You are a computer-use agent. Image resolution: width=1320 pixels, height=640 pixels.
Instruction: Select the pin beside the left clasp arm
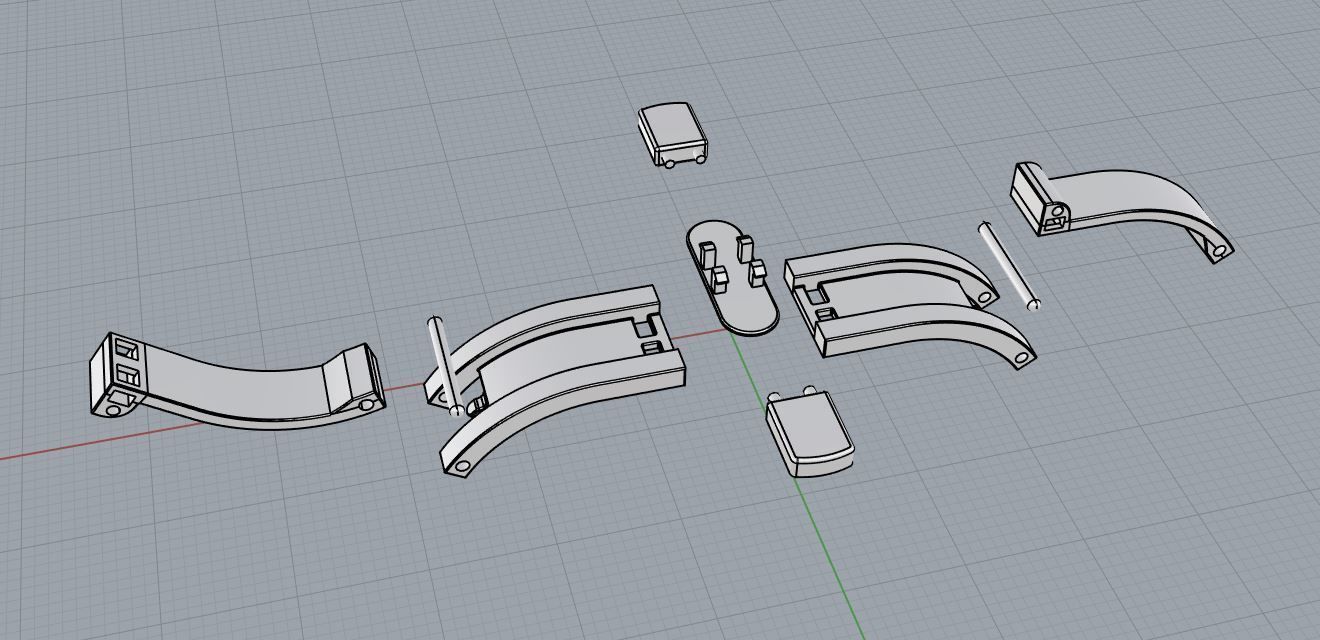446,365
